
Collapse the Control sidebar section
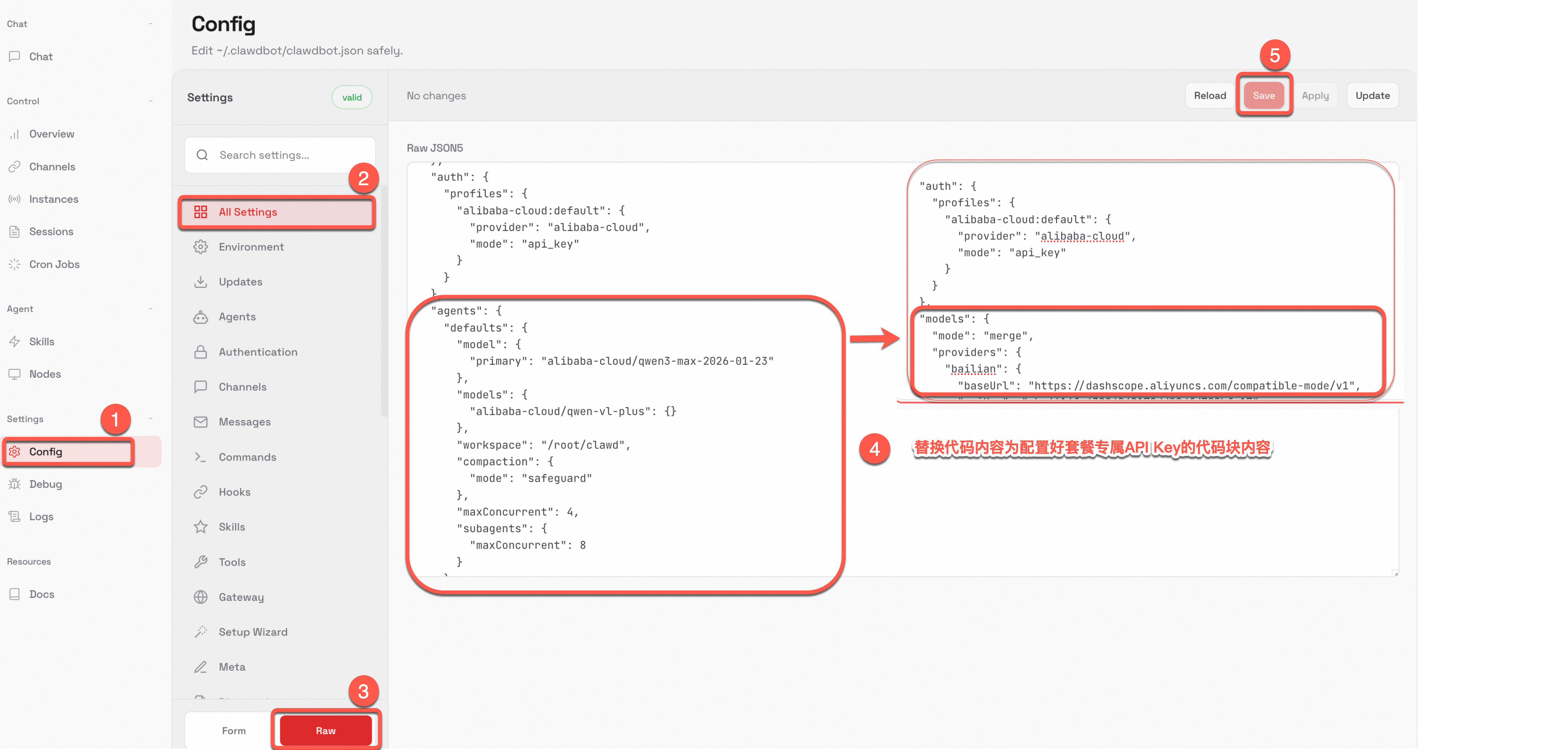(x=151, y=101)
